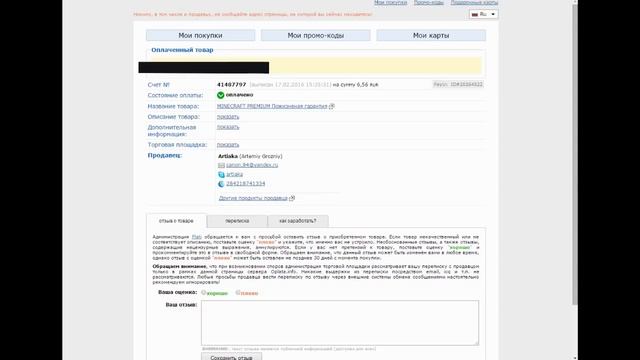Open the language selector dropdown Ru
Image resolution: width=640 pixels, height=360 pixels.
484,14
